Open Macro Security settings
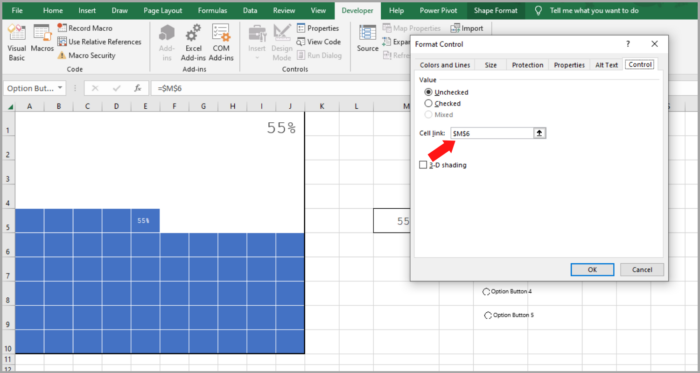 [x=86, y=55]
